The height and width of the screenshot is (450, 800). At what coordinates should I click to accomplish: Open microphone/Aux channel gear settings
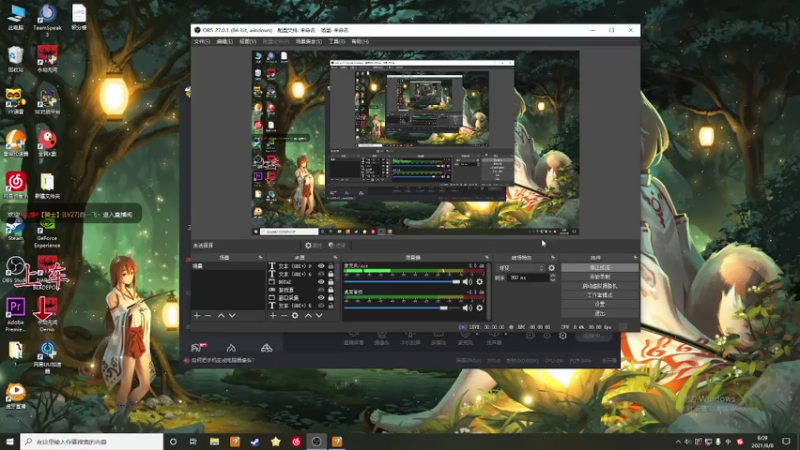click(x=480, y=282)
